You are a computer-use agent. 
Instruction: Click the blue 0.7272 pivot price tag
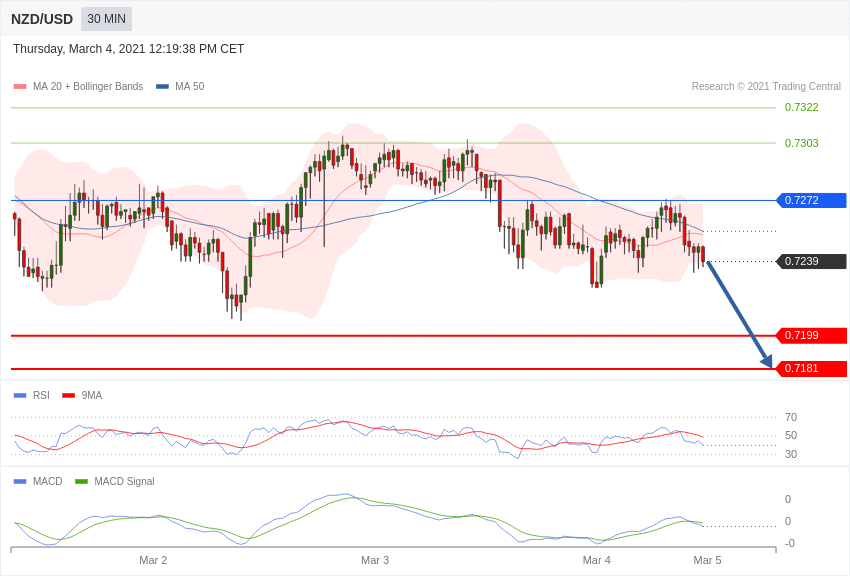(812, 200)
